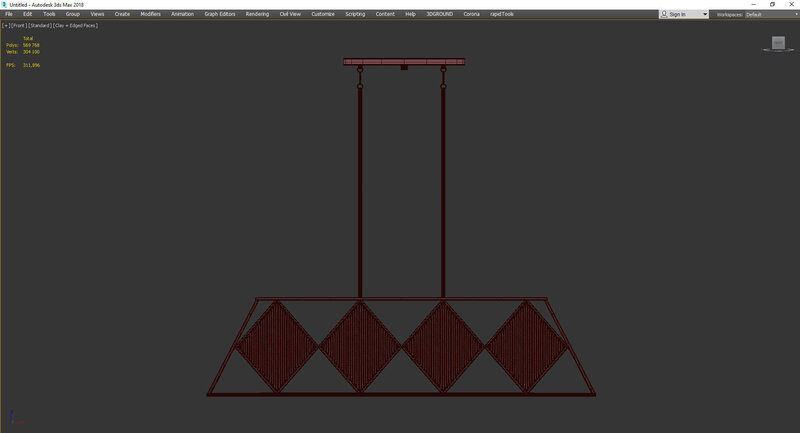The image size is (800, 433).
Task: Open the Rendering menu
Action: pyautogui.click(x=257, y=14)
